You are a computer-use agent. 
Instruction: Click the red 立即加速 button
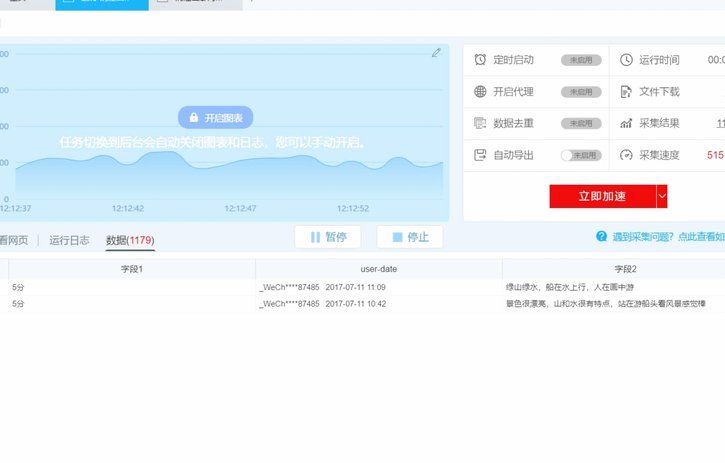[x=602, y=196]
